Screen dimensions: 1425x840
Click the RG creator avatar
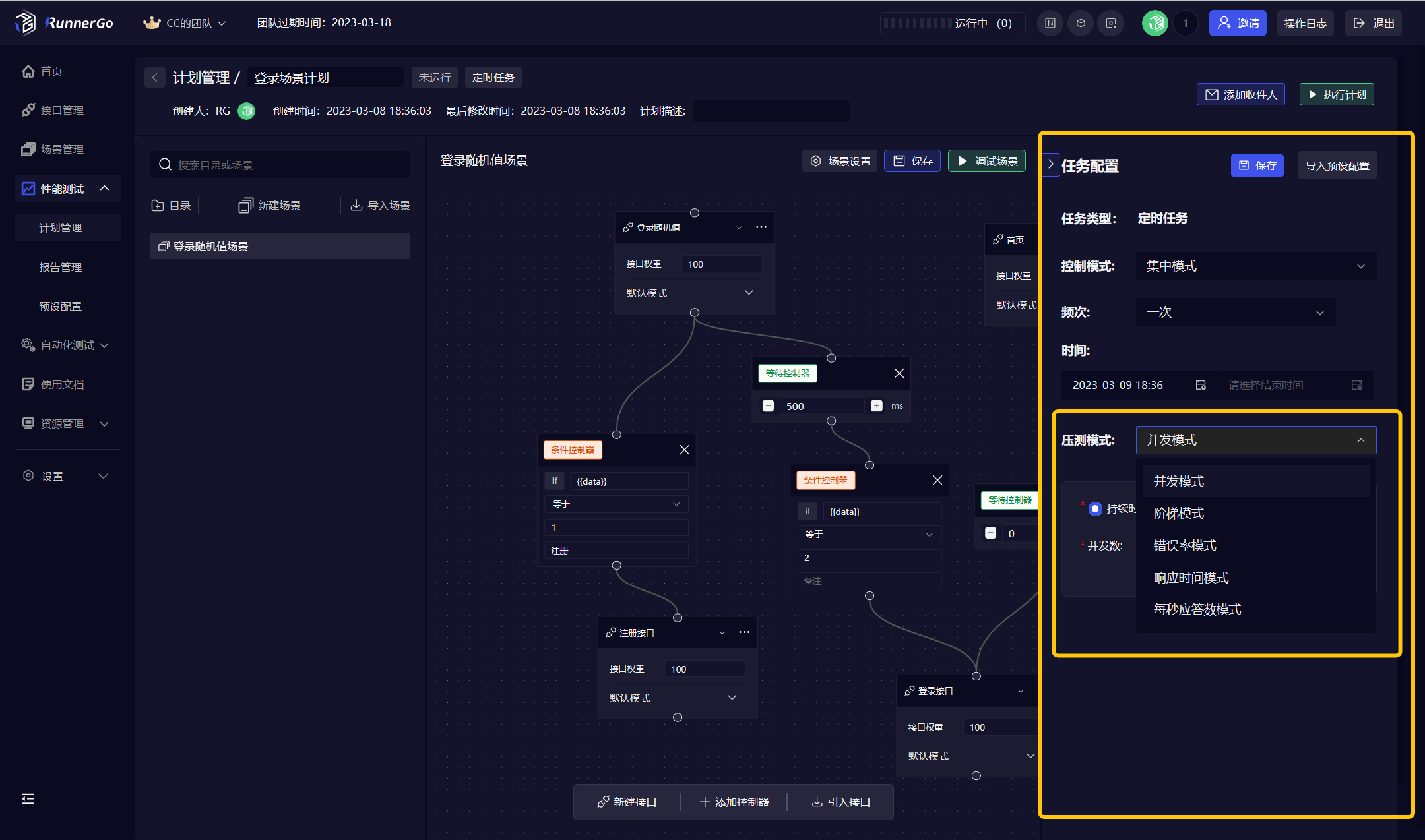click(247, 111)
